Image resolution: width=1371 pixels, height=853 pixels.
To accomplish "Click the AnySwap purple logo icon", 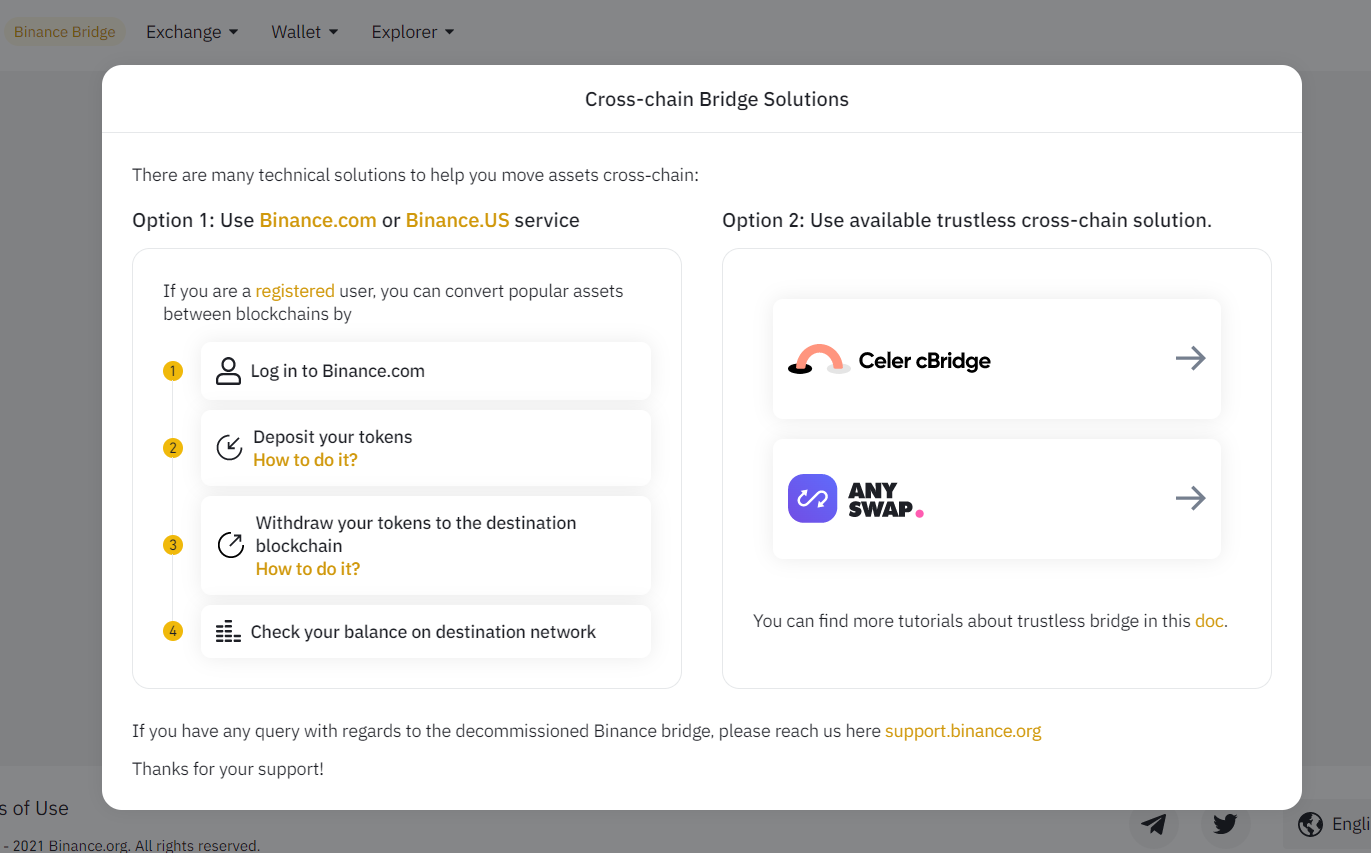I will (x=812, y=498).
